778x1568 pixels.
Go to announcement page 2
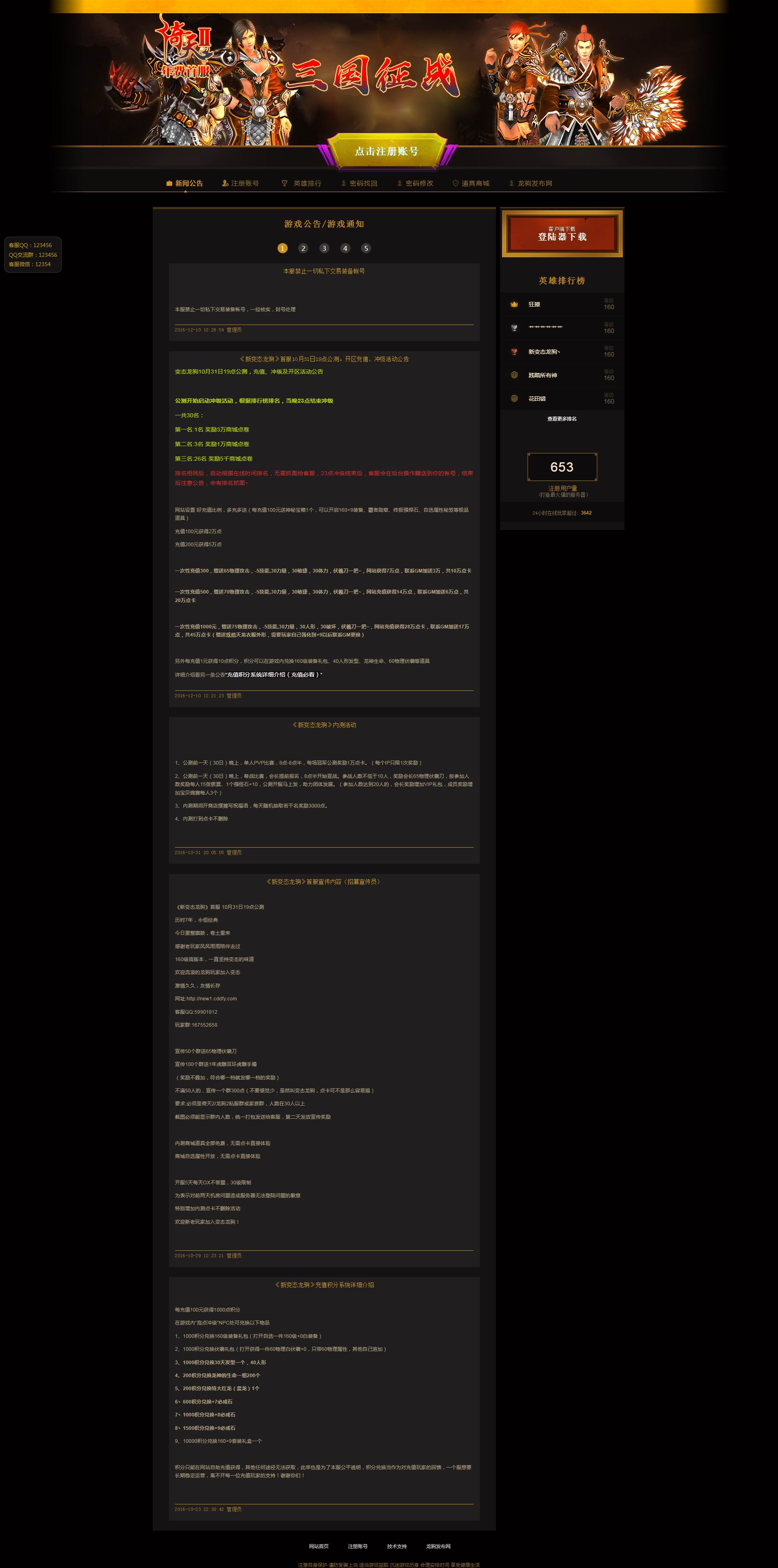[x=303, y=248]
